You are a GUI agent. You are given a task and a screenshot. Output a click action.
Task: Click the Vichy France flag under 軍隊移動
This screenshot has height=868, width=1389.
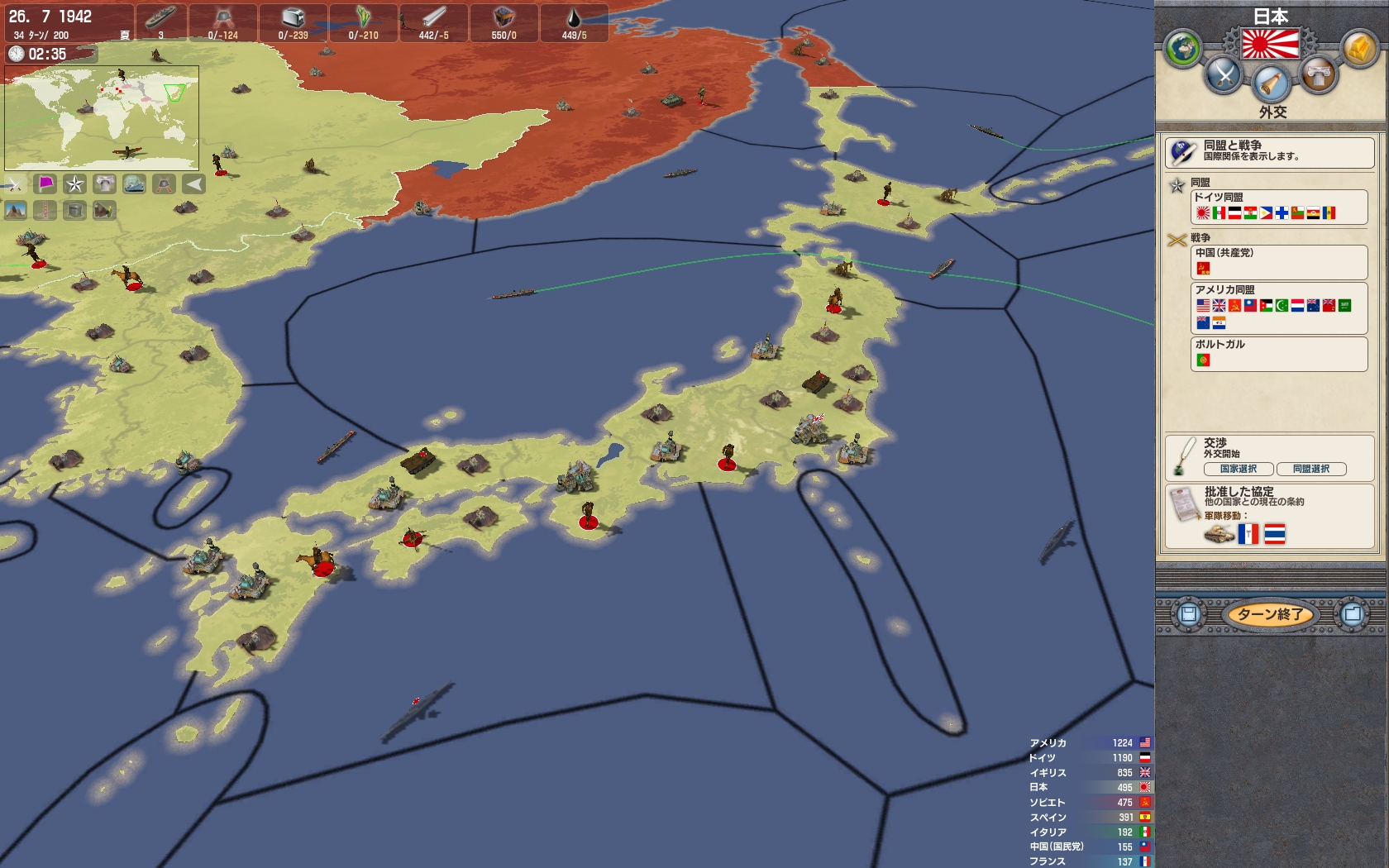(1248, 534)
